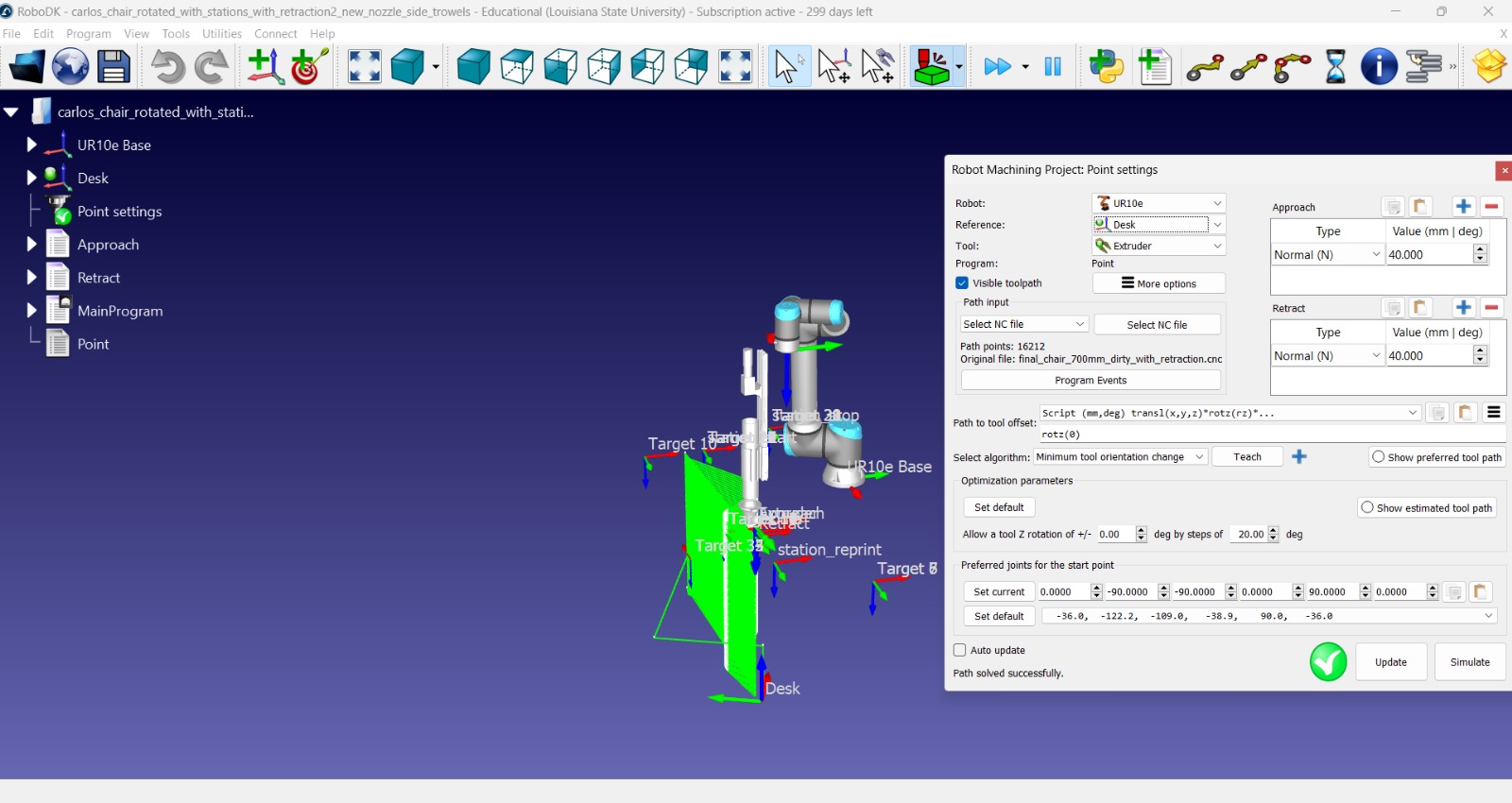Select Show preferred tool path radio button
This screenshot has height=803, width=1512.
coord(1379,457)
